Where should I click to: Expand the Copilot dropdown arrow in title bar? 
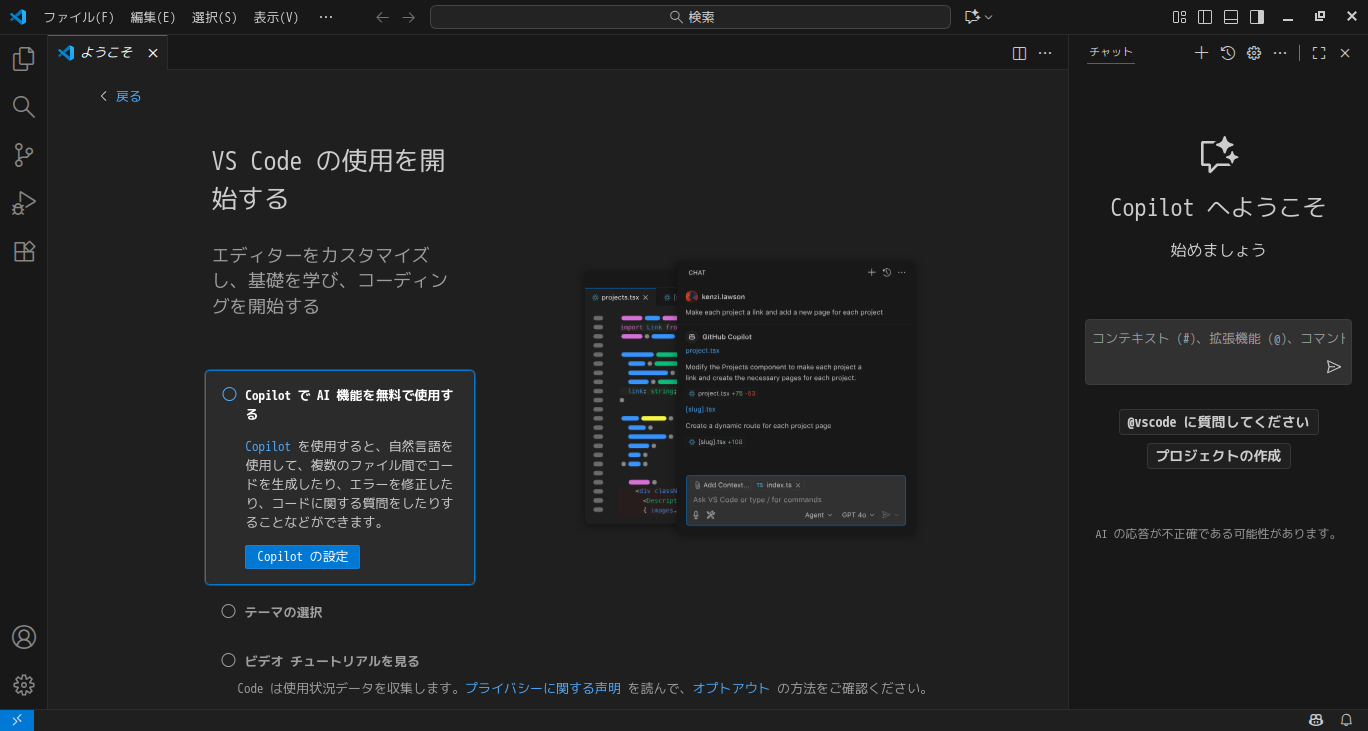click(x=990, y=17)
